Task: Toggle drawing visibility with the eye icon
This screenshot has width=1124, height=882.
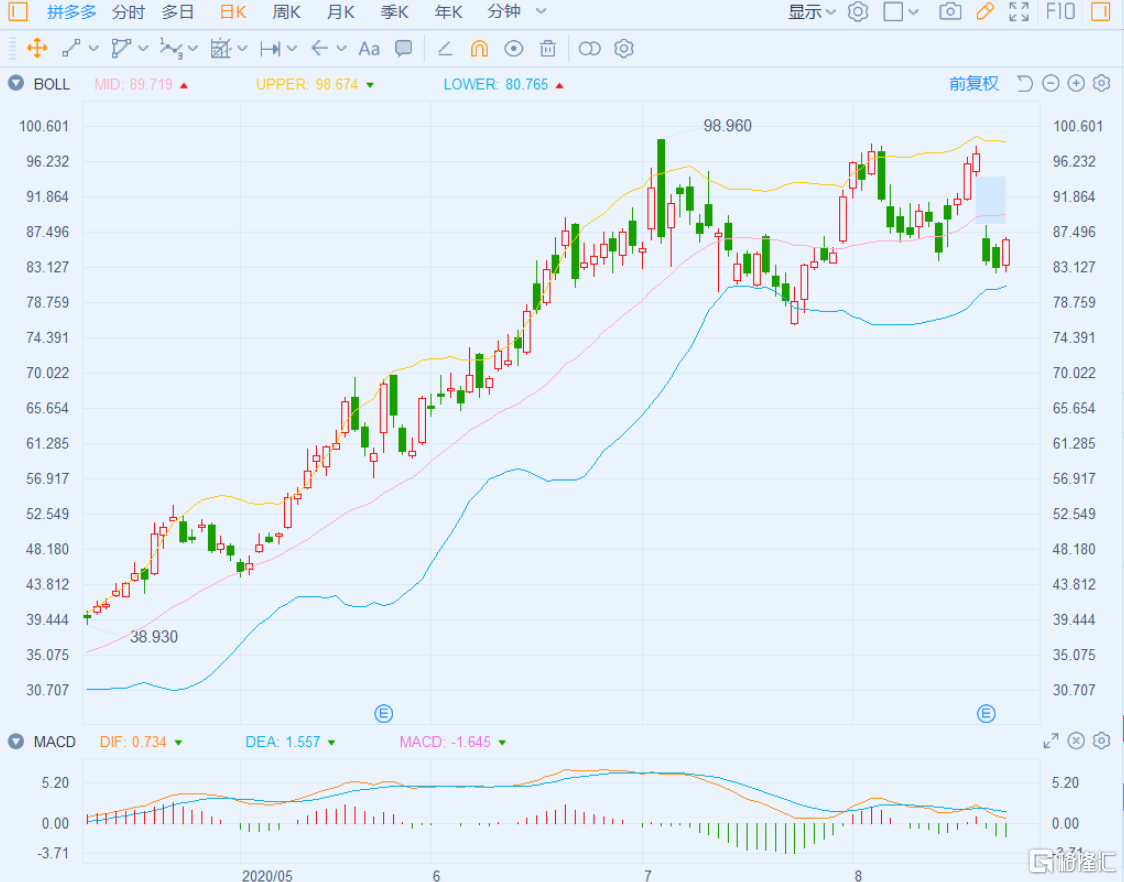Action: (x=514, y=48)
